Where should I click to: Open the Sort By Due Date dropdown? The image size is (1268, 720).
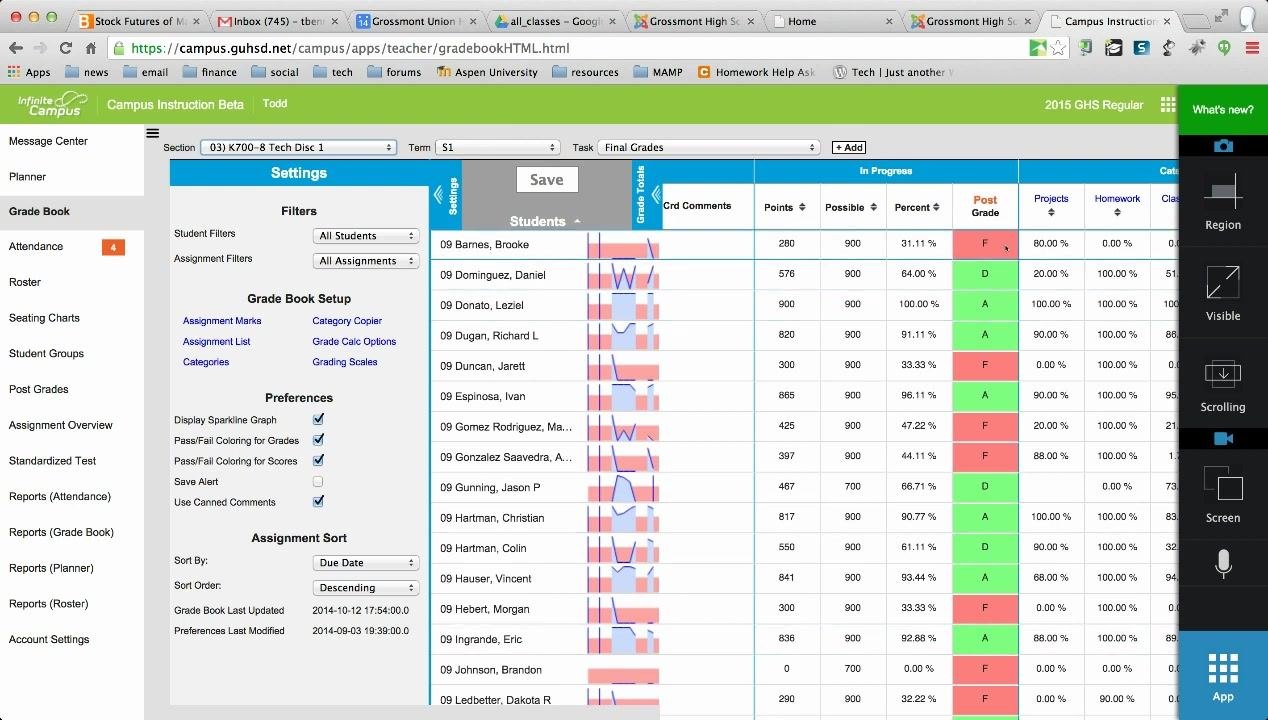coord(365,563)
